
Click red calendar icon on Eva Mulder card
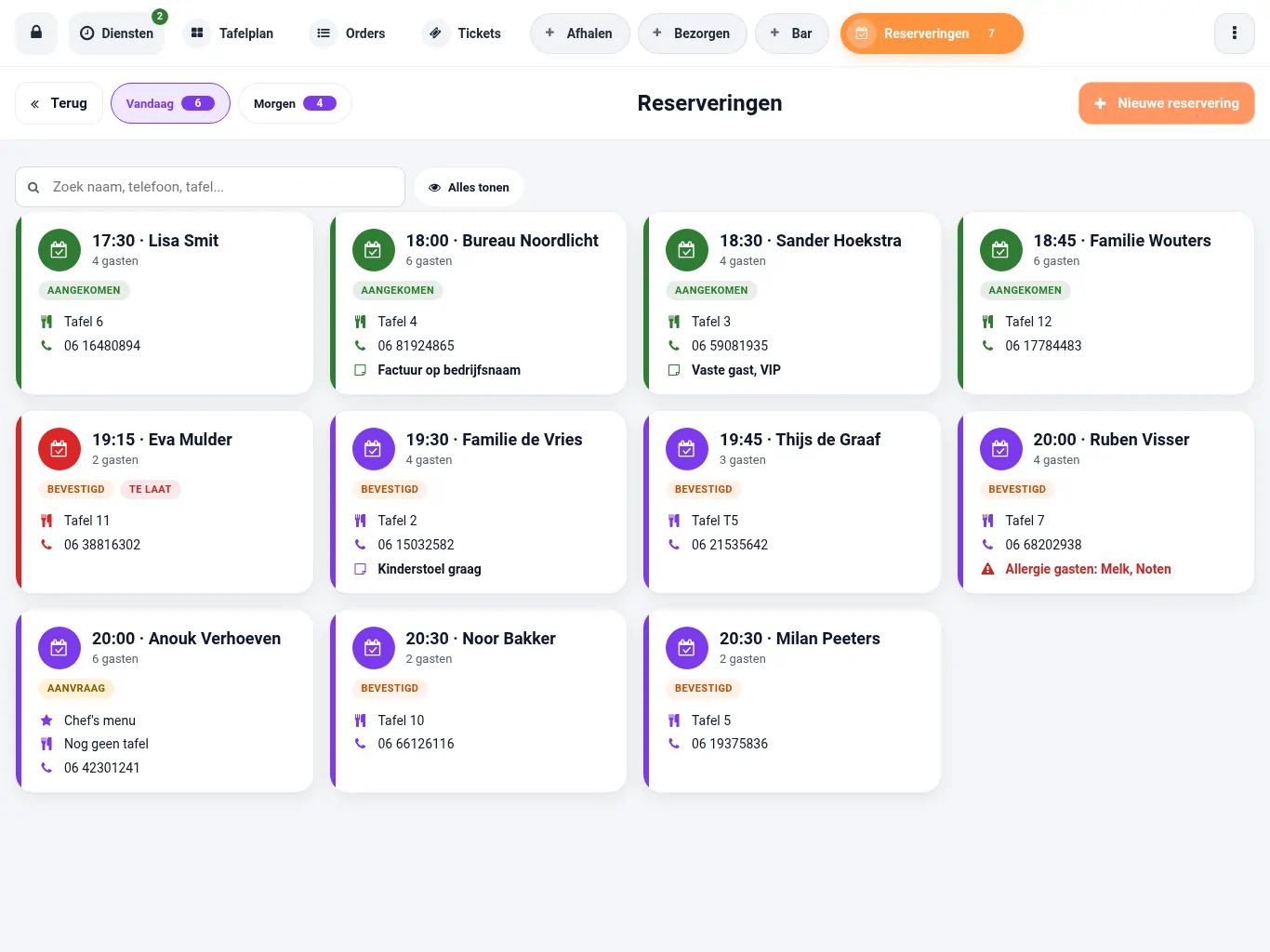[x=60, y=449]
